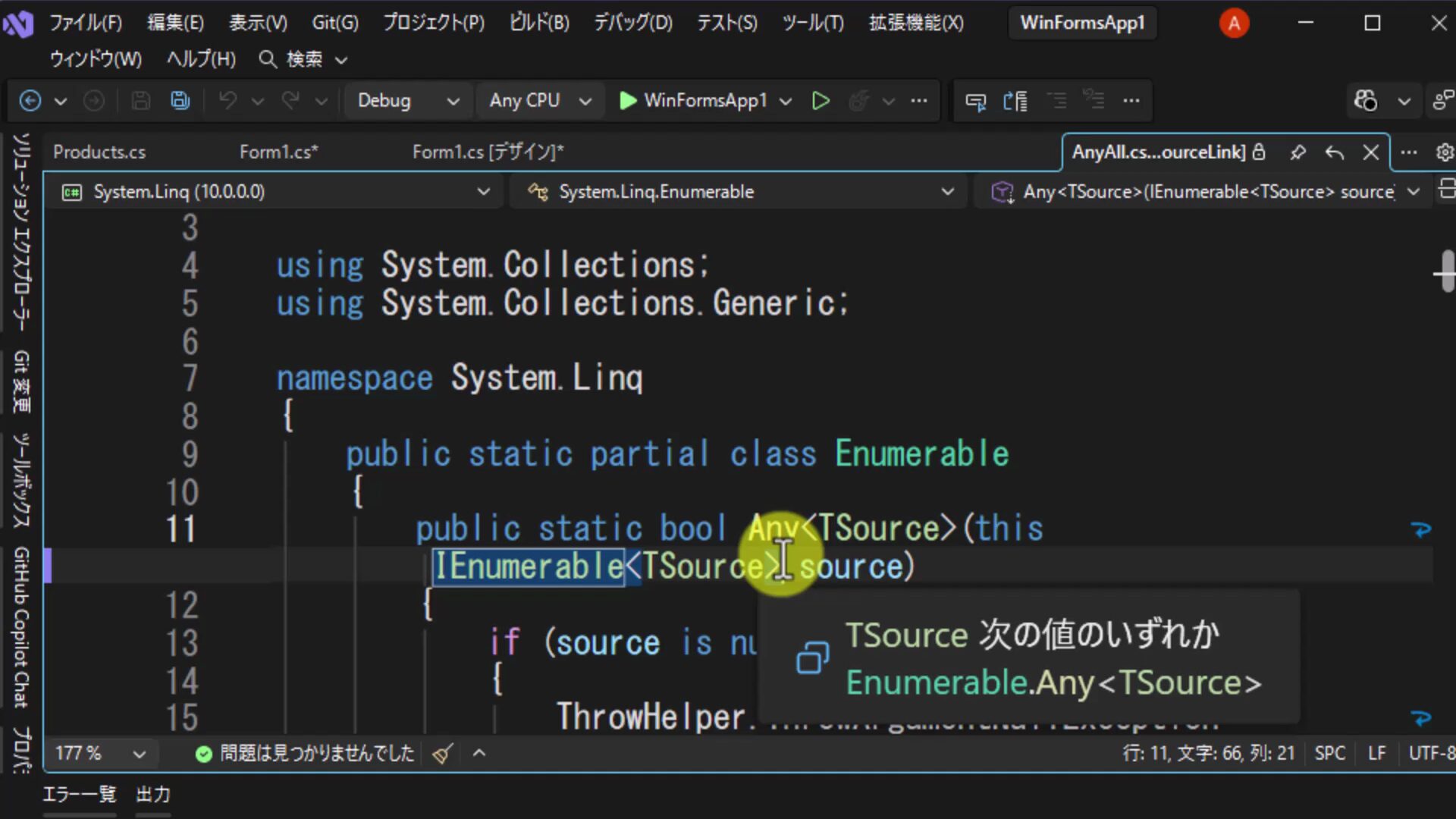
Task: Open the Any CPU platform dropdown
Action: [539, 100]
